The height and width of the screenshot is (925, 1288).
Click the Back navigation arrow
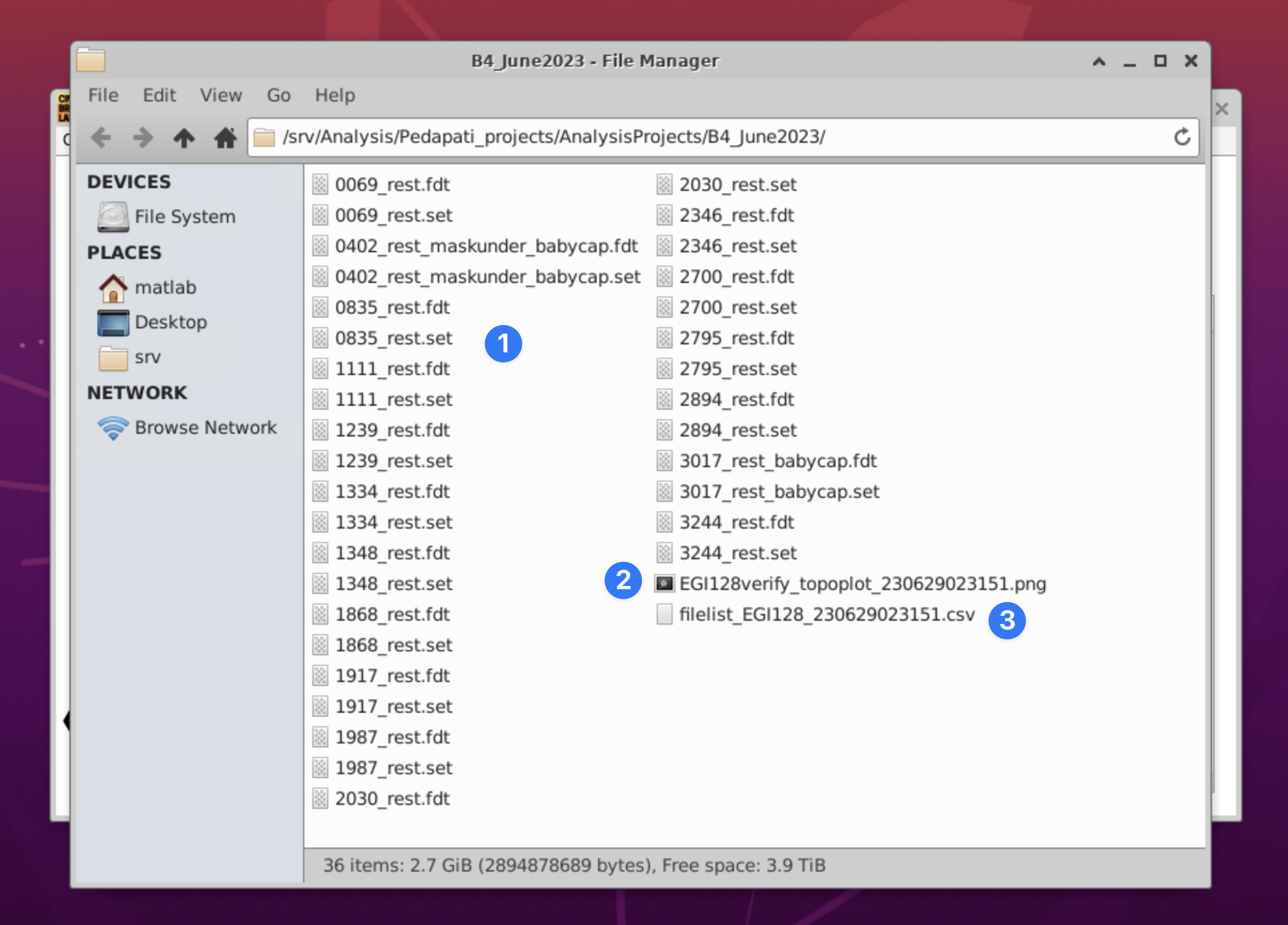coord(101,137)
